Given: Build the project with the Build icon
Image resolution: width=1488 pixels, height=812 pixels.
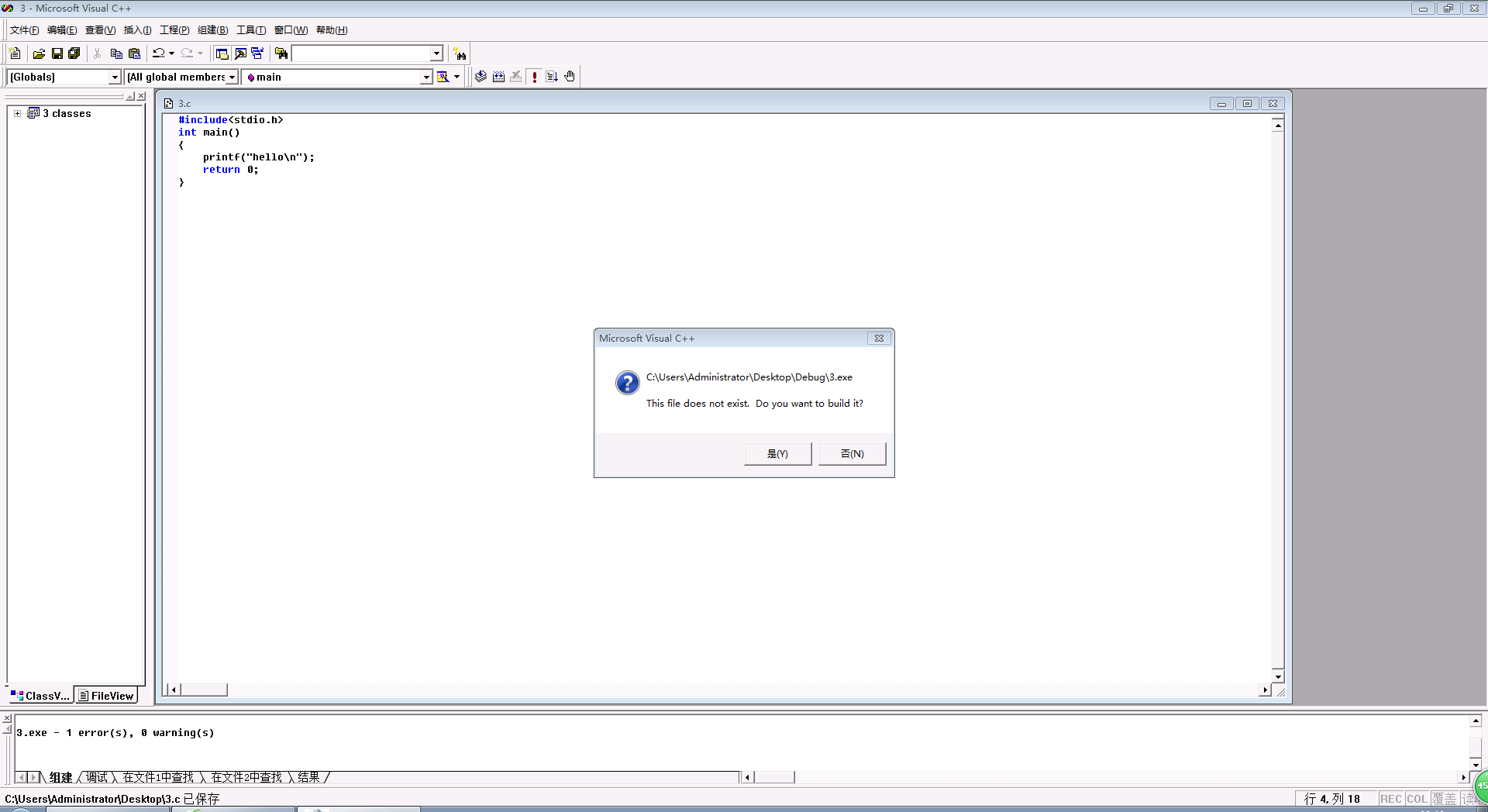Looking at the screenshot, I should tap(499, 77).
